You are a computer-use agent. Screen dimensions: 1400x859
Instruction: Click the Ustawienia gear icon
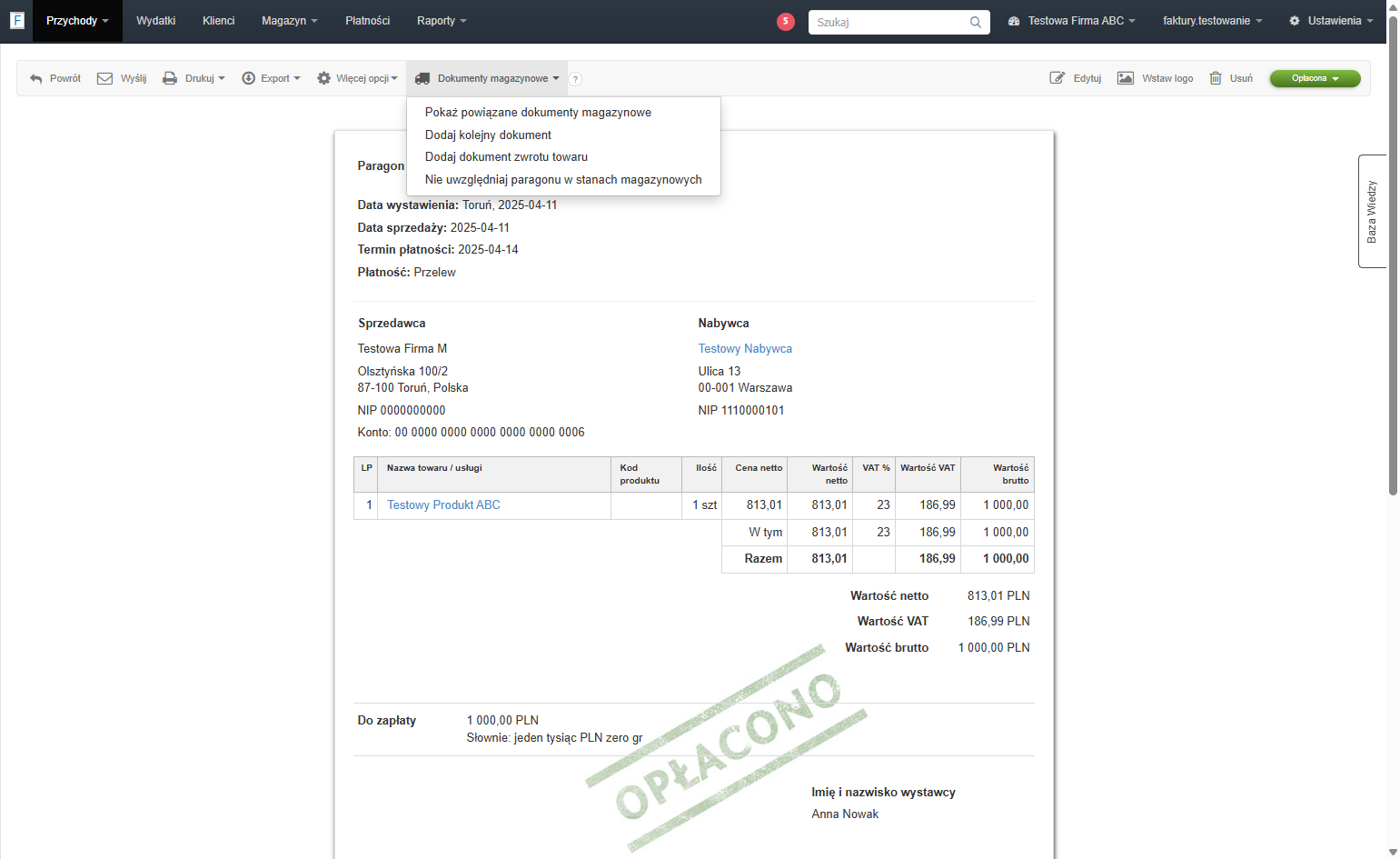click(1295, 21)
